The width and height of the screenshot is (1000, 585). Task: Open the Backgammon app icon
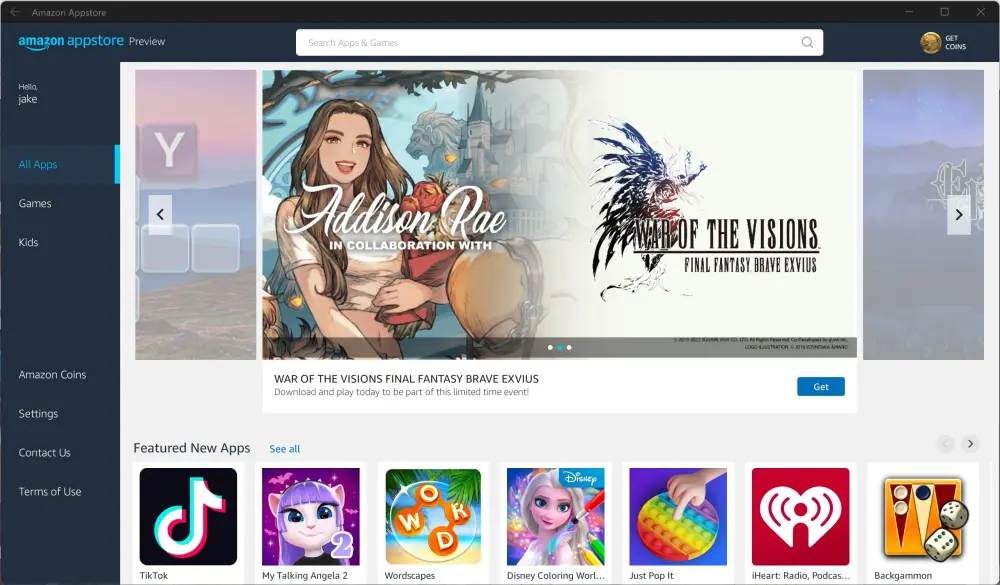point(923,516)
